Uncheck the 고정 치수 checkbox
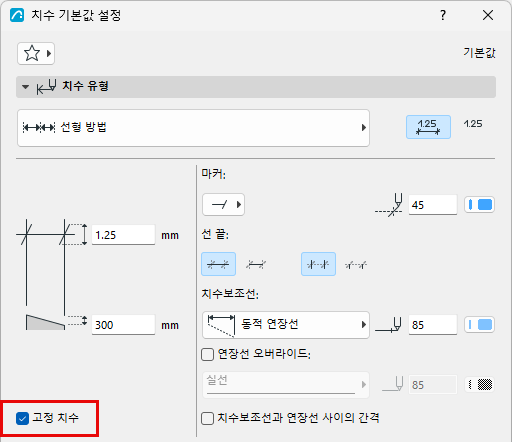Screen dimensions: 512x442 point(22,418)
